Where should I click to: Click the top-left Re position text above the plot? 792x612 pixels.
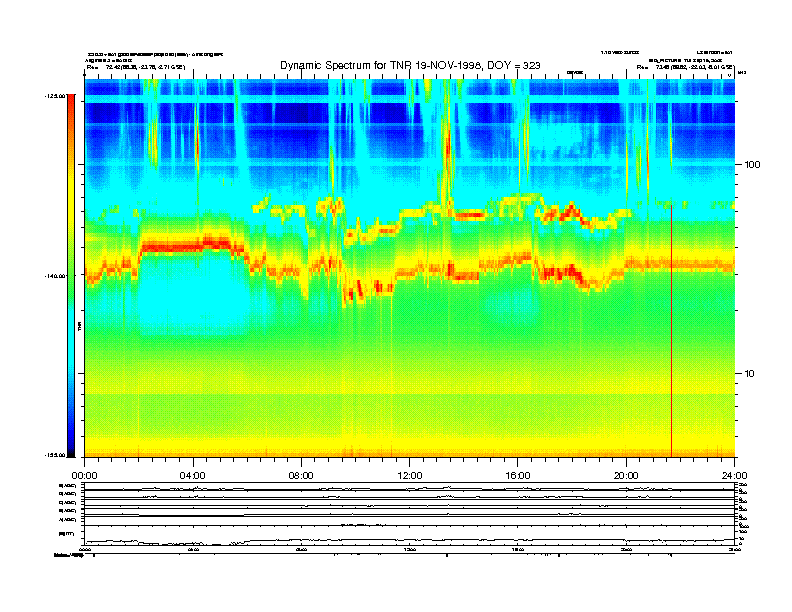click(136, 67)
